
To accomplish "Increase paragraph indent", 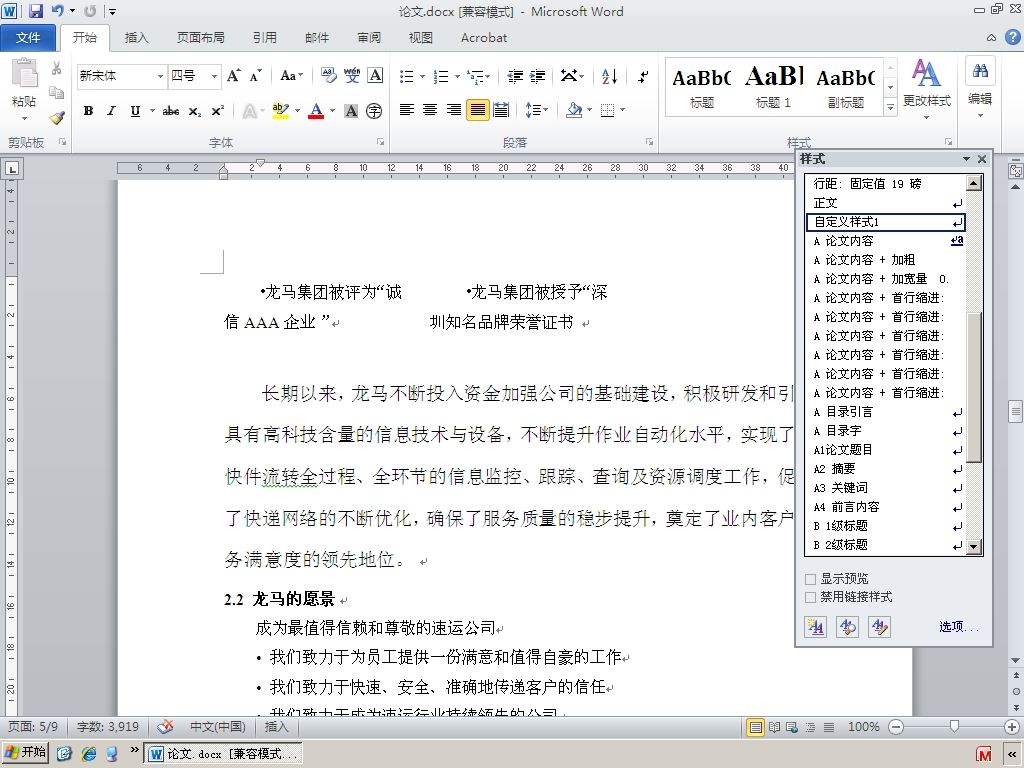I will pos(537,76).
